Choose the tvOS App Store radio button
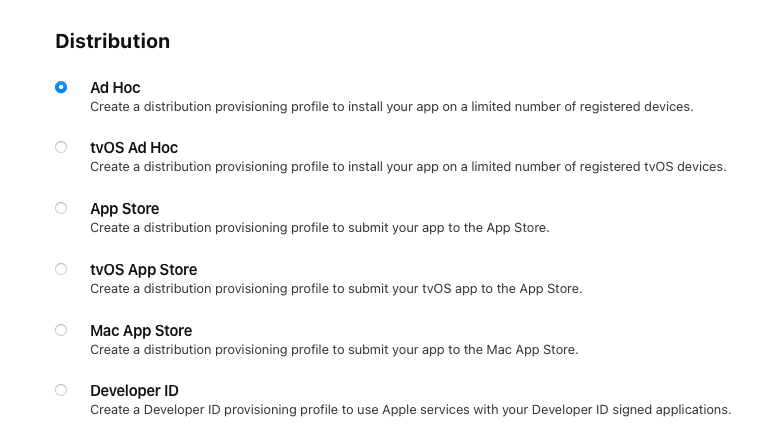Image resolution: width=767 pixels, height=434 pixels. pyautogui.click(x=61, y=269)
